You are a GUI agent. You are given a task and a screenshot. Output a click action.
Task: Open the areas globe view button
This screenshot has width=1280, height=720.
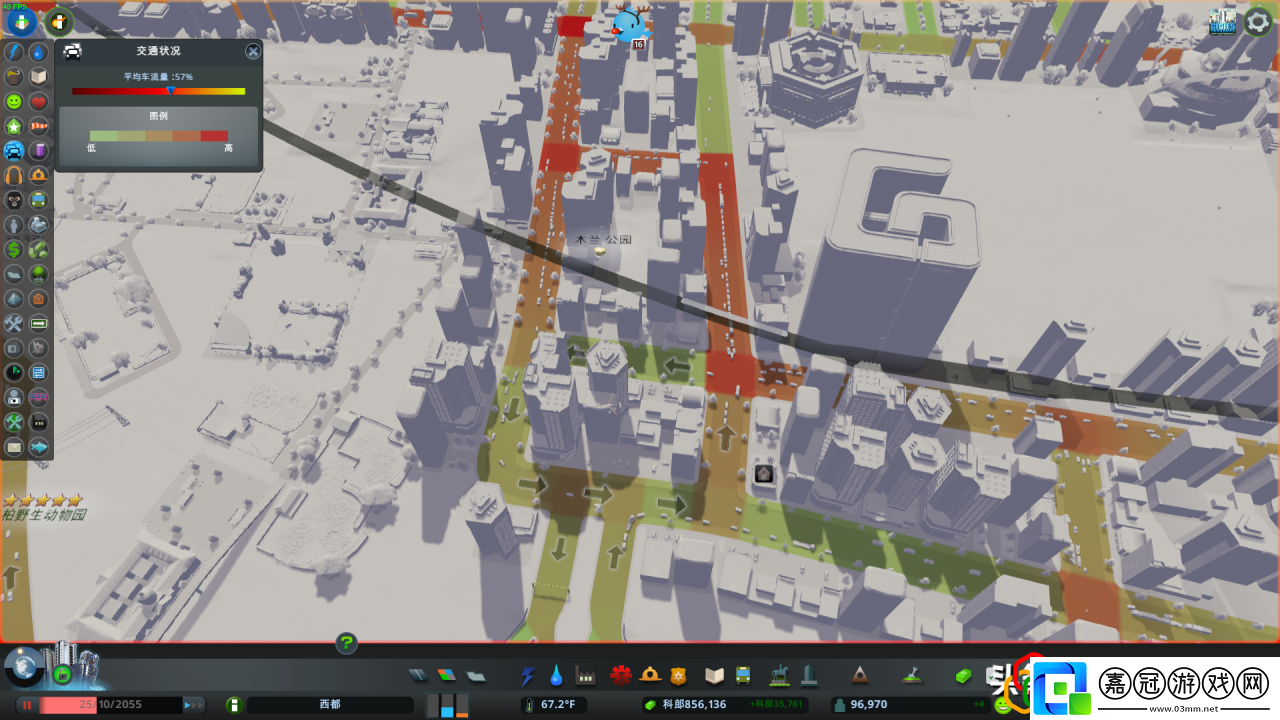coord(24,666)
